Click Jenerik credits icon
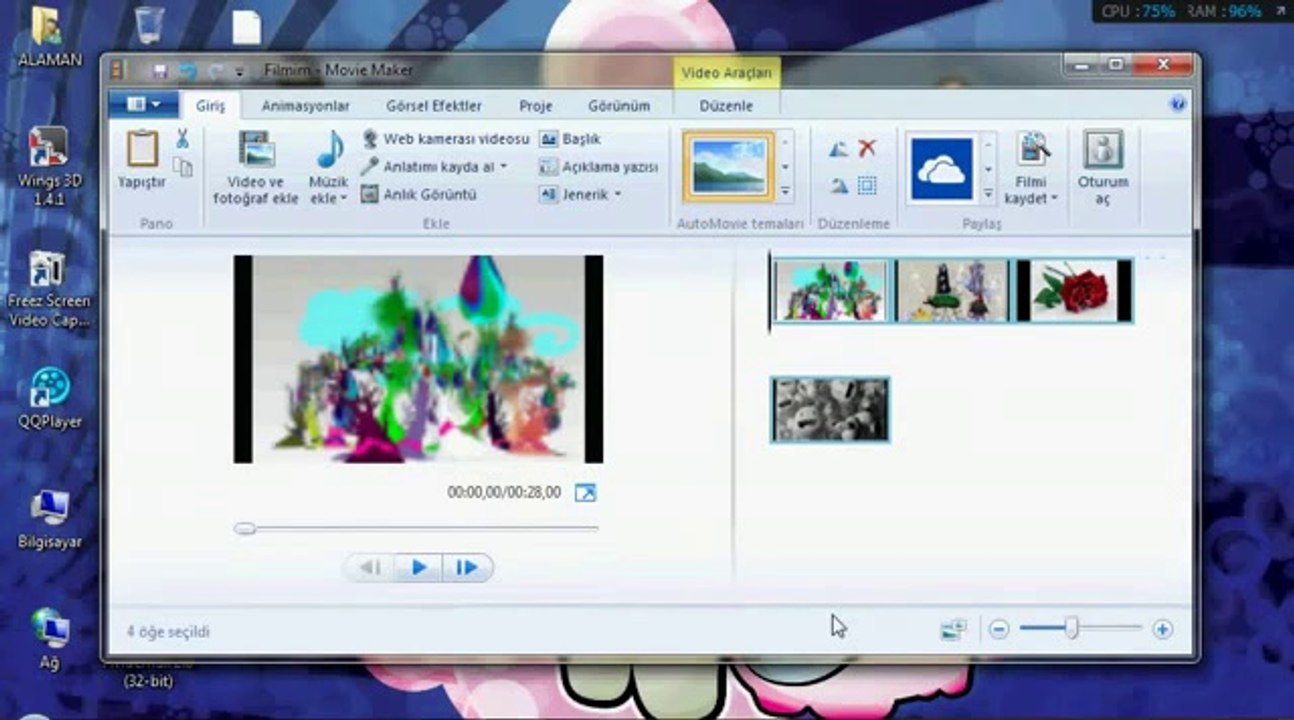This screenshot has height=720, width=1294. tap(548, 194)
